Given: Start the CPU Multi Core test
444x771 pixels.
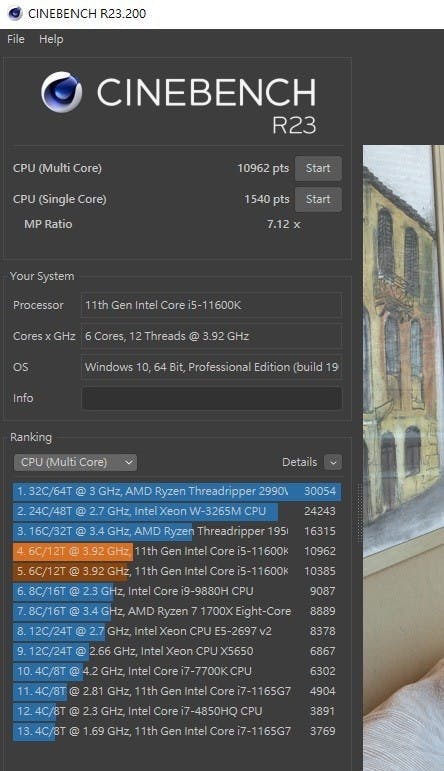Looking at the screenshot, I should pos(318,168).
